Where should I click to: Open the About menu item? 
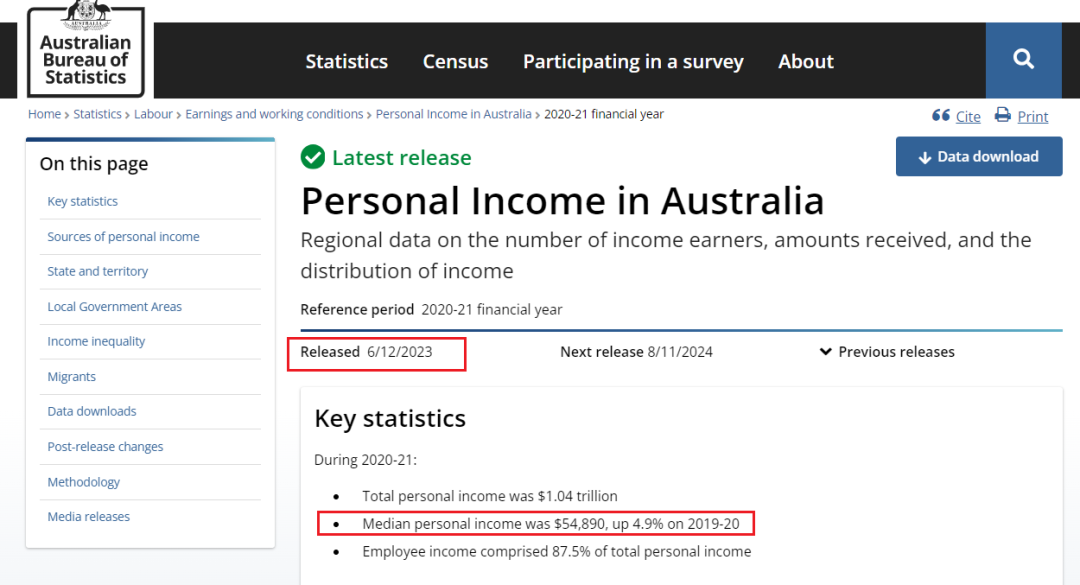click(805, 61)
